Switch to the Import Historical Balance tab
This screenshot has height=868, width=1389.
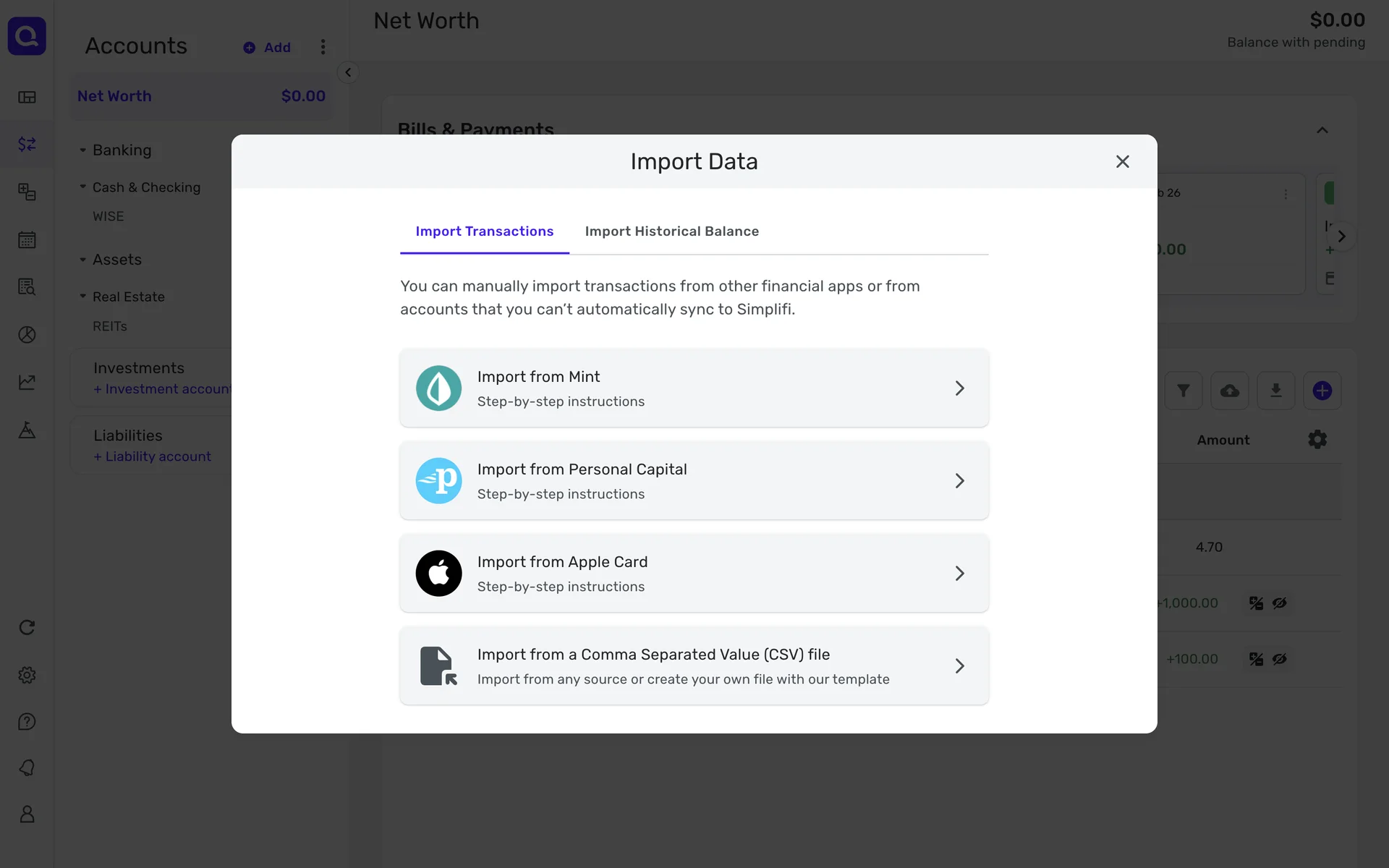pyautogui.click(x=671, y=231)
